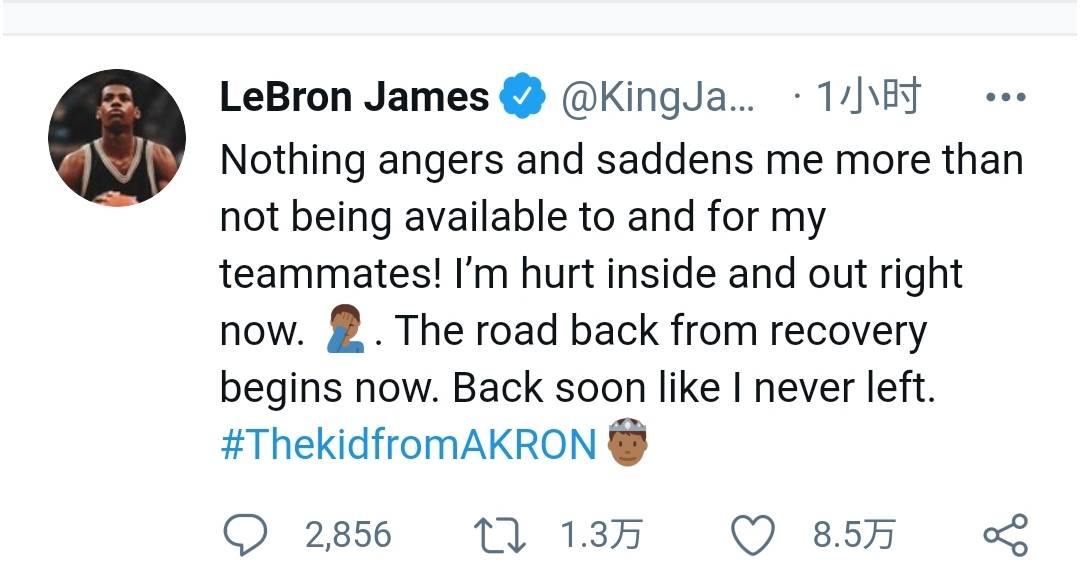Click the prince crown emoji
The height and width of the screenshot is (583, 1080).
coord(627,442)
